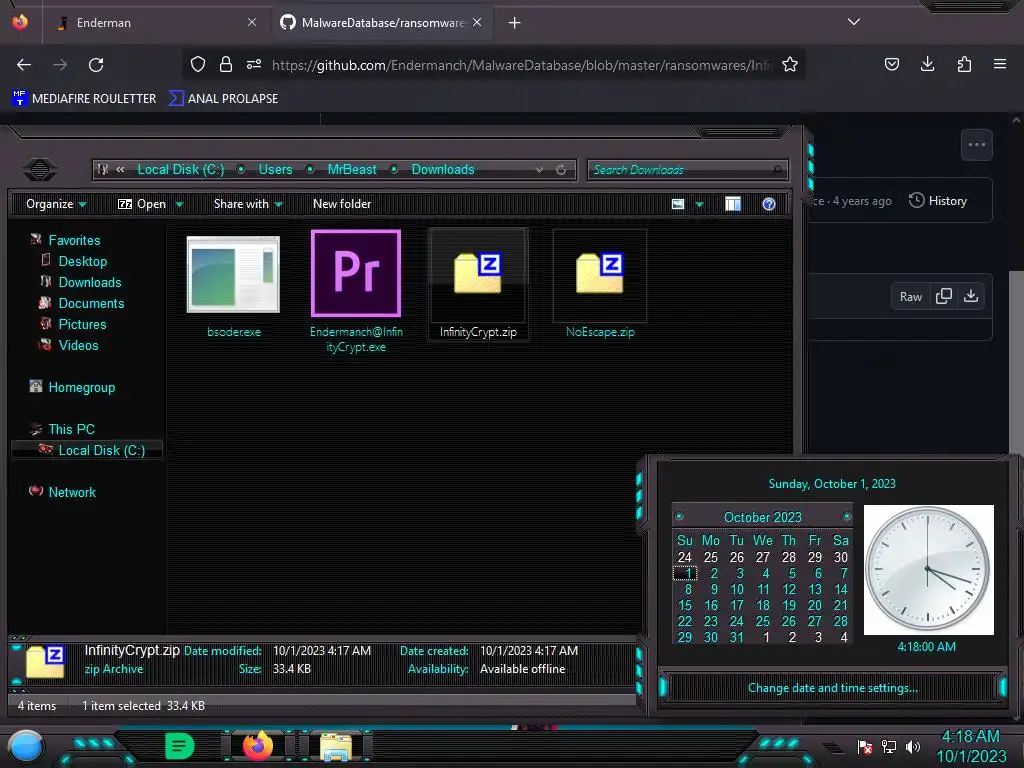Click the Search Downloads field
The width and height of the screenshot is (1024, 768).
click(x=687, y=170)
